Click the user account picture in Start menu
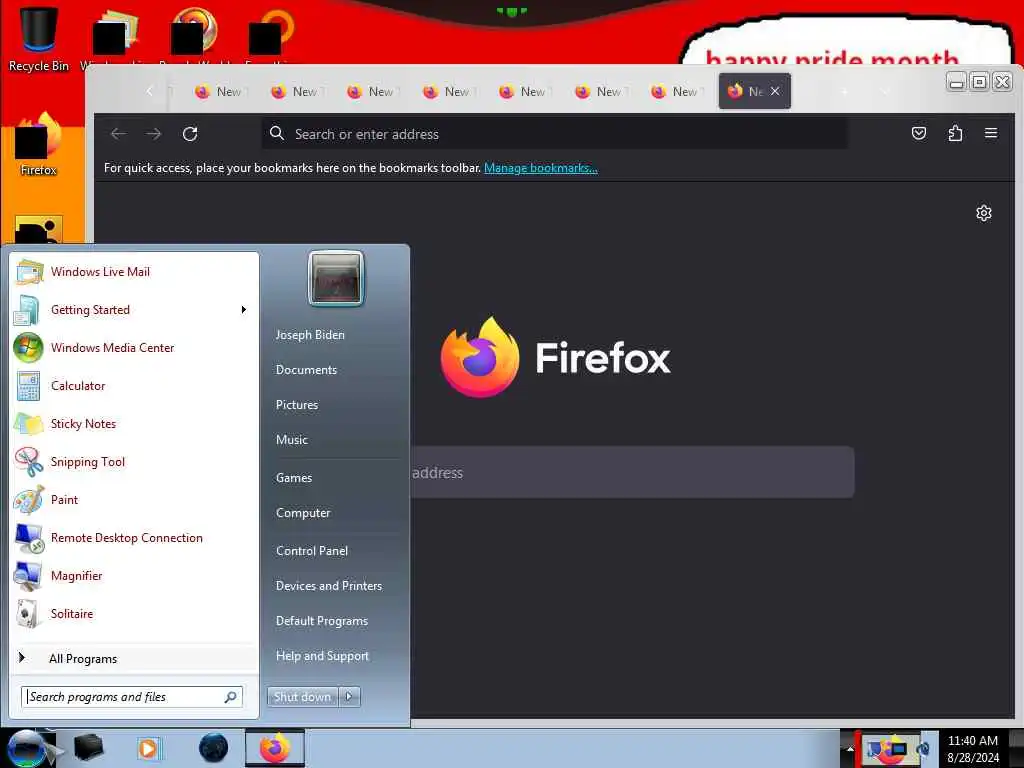This screenshot has width=1024, height=768. click(x=336, y=278)
